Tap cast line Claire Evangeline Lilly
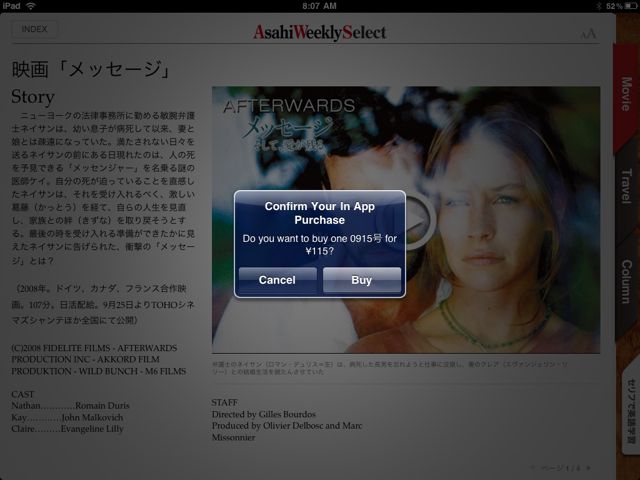Screen dimensions: 640x480 coord(67,429)
